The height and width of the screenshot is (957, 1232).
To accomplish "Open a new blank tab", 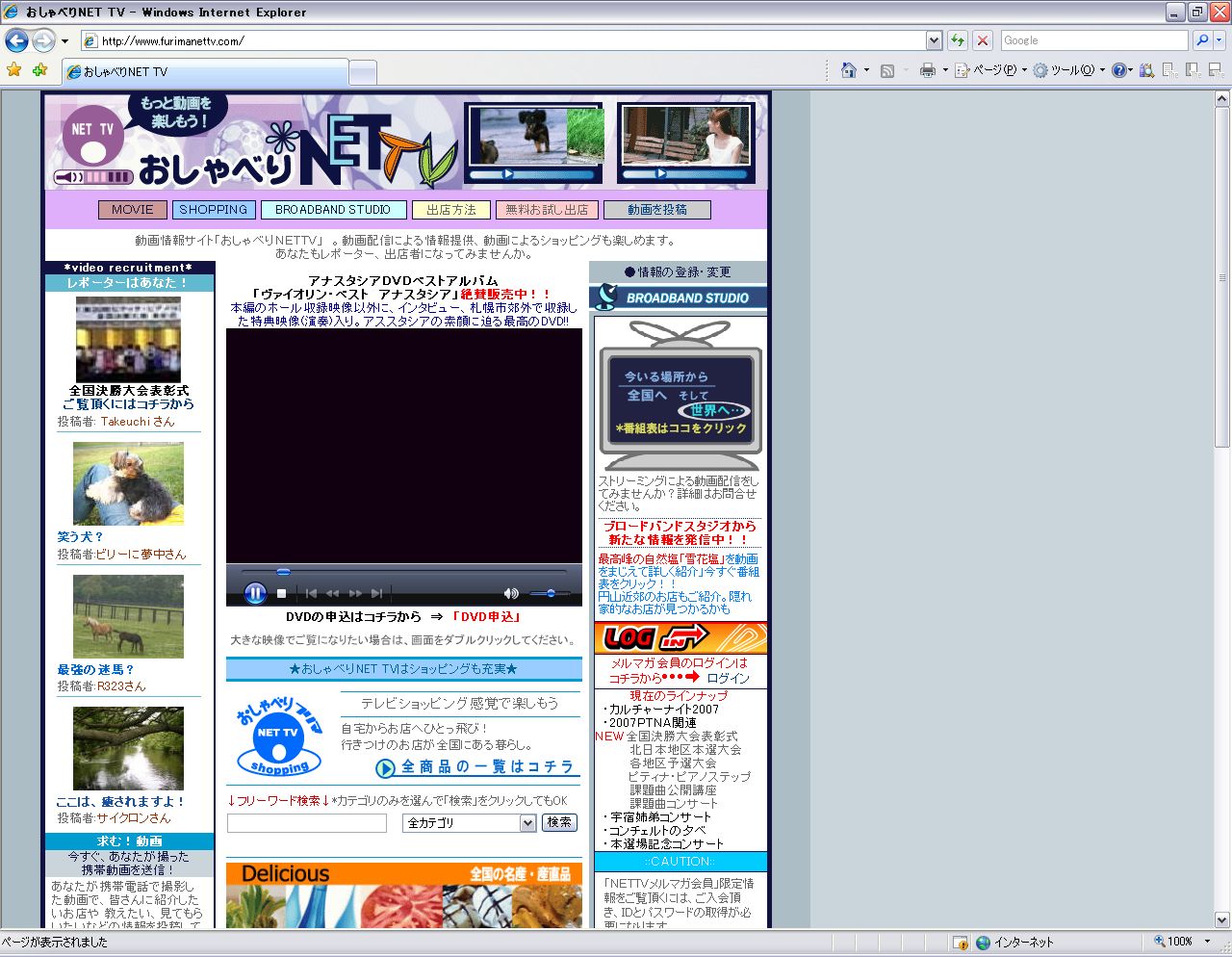I will point(362,72).
